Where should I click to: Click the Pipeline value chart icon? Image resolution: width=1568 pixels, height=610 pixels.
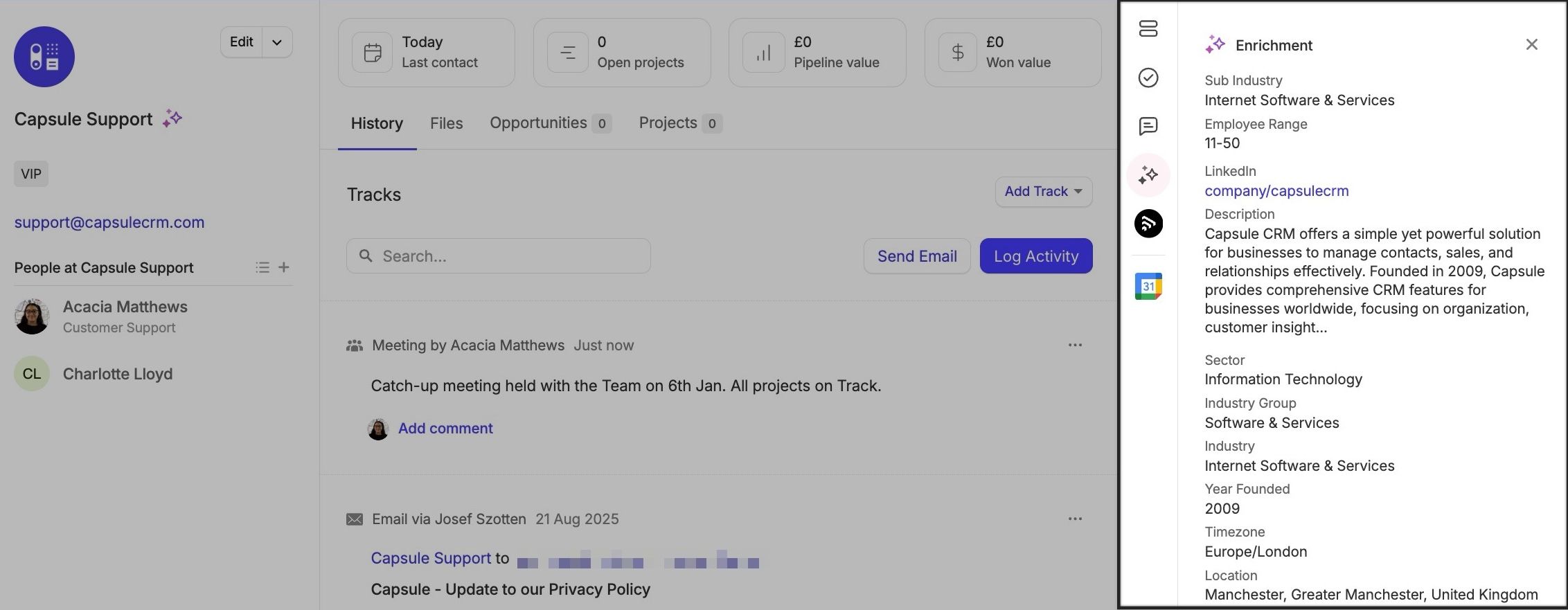763,53
